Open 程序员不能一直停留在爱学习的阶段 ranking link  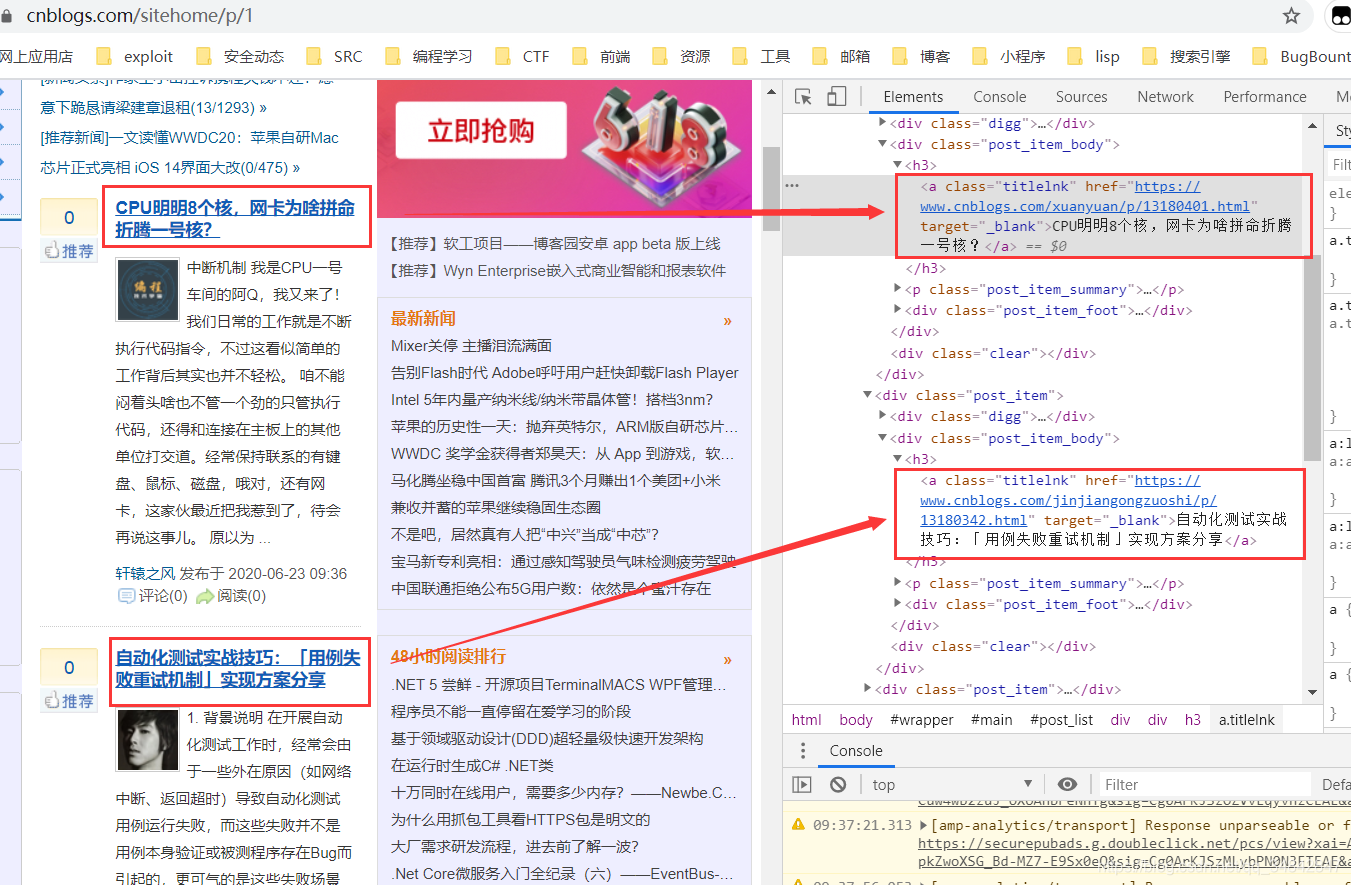[x=511, y=711]
